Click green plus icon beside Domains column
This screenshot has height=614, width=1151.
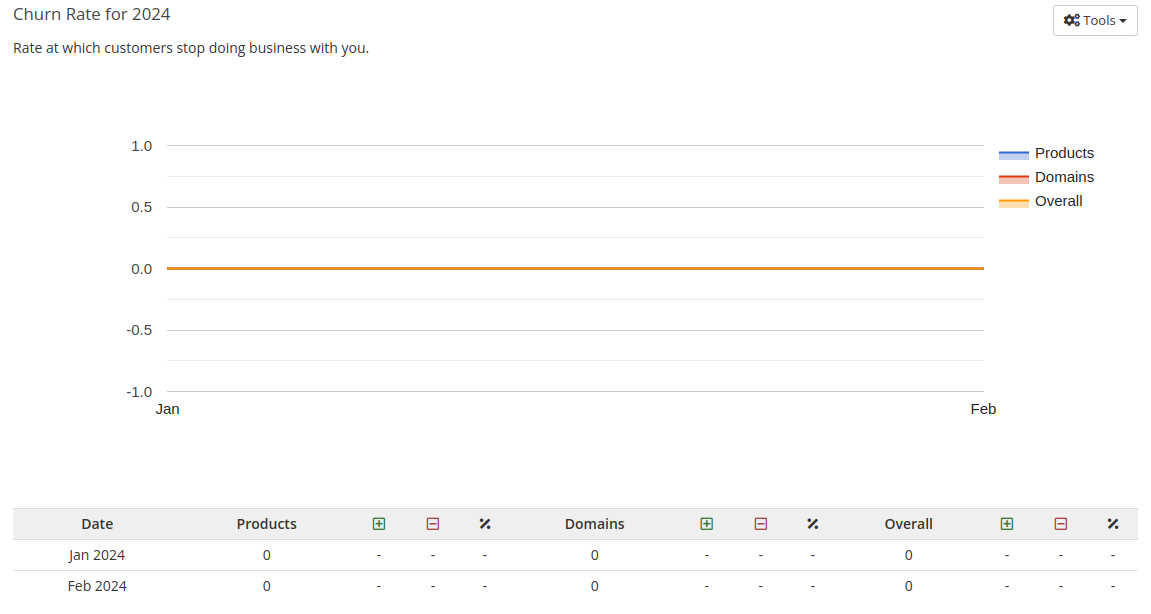click(707, 524)
